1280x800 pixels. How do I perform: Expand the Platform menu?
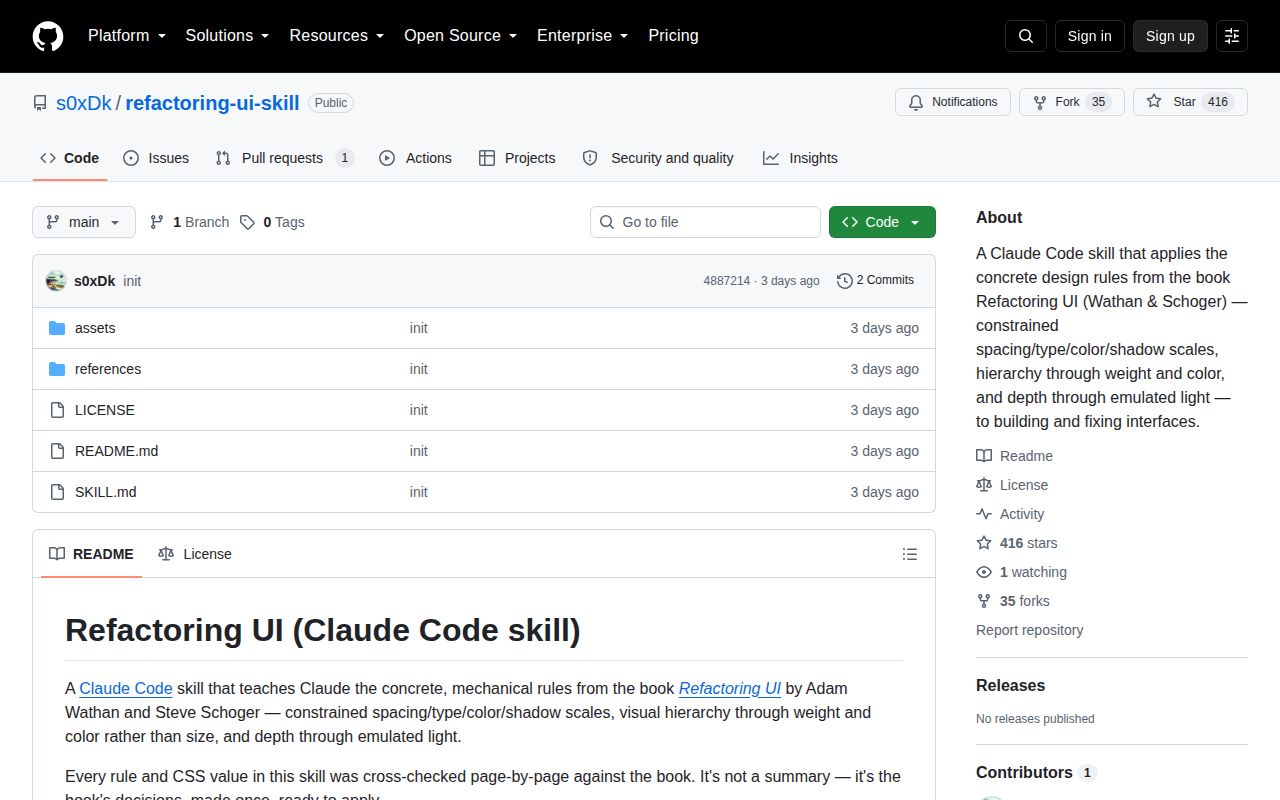coord(126,36)
